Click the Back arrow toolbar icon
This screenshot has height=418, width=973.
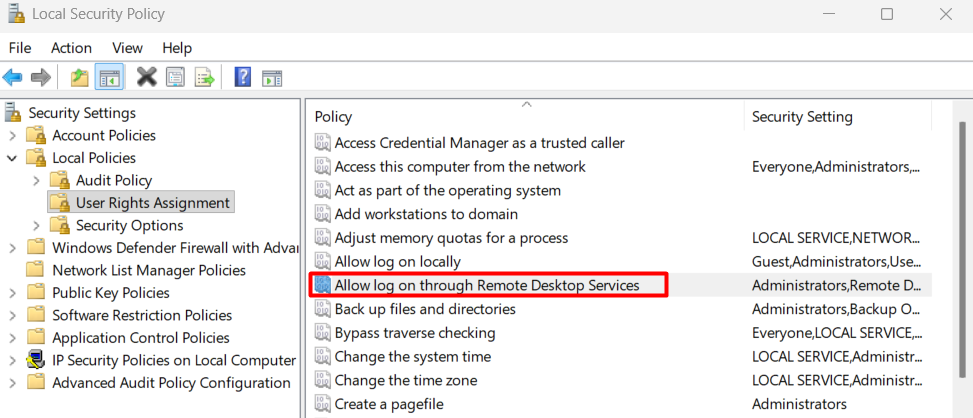click(12, 78)
